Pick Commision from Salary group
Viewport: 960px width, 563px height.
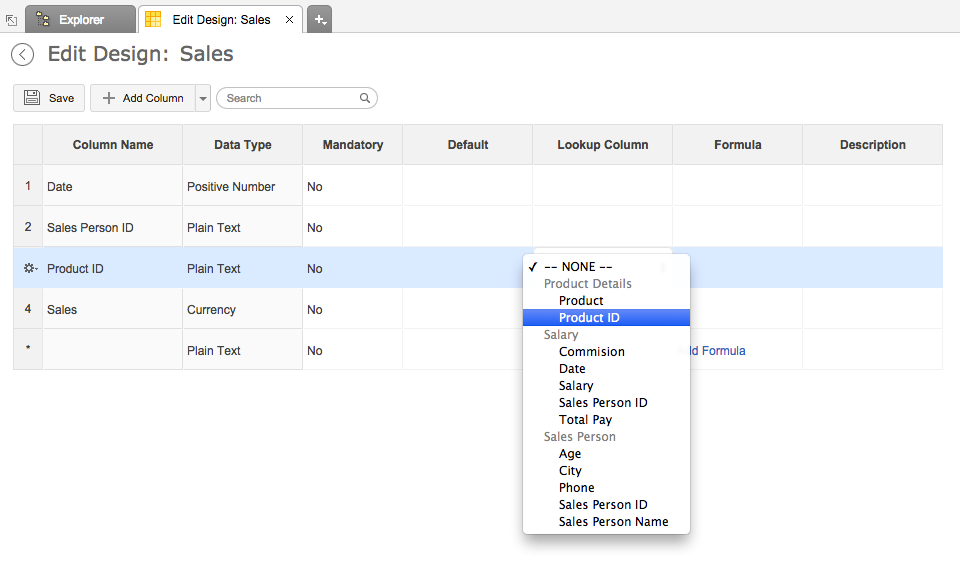pos(591,352)
